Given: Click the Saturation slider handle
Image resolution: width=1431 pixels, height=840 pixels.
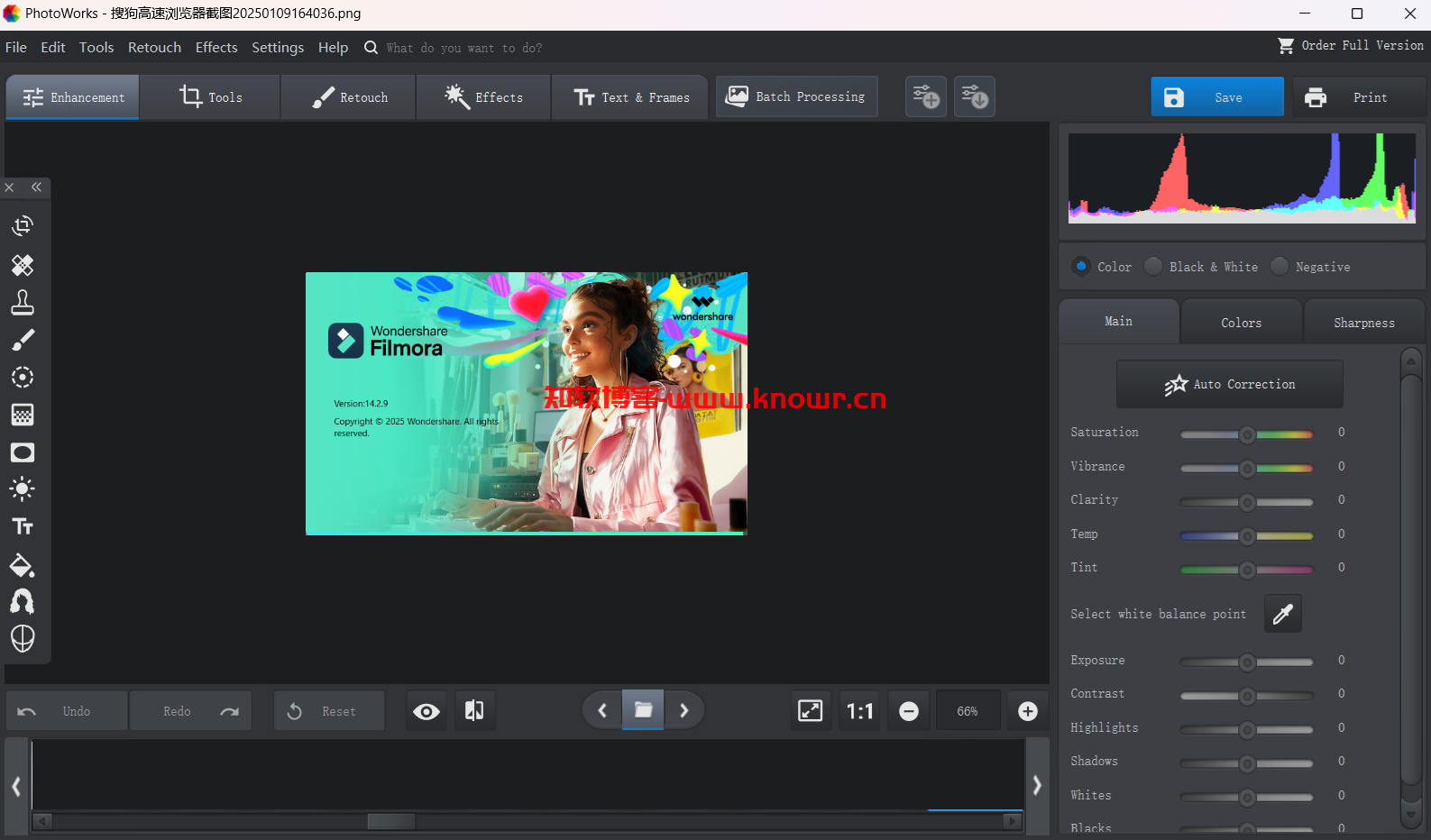Looking at the screenshot, I should tap(1247, 434).
